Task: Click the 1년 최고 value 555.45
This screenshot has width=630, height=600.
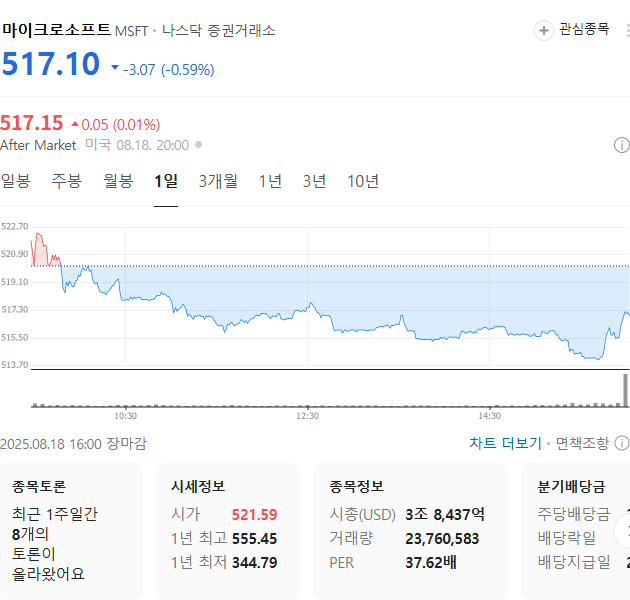Action: (254, 539)
